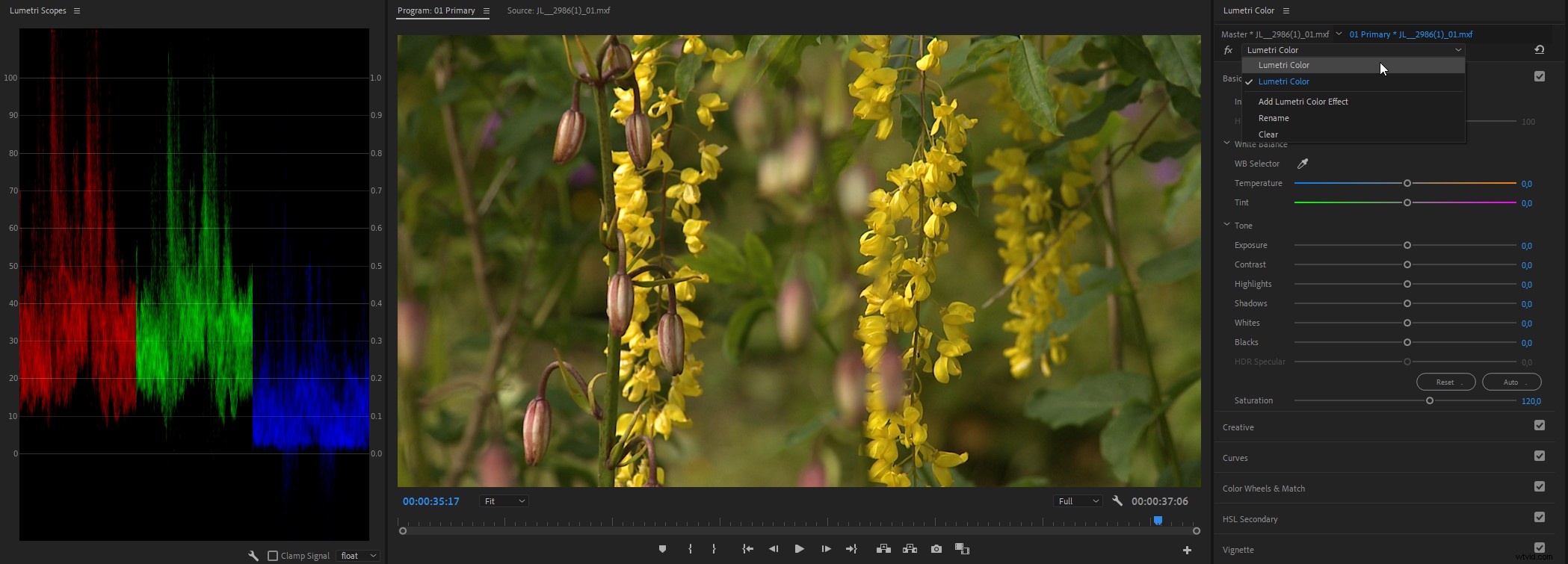Click the Export Frame camera icon
The width and height of the screenshot is (1568, 564).
coord(936,549)
